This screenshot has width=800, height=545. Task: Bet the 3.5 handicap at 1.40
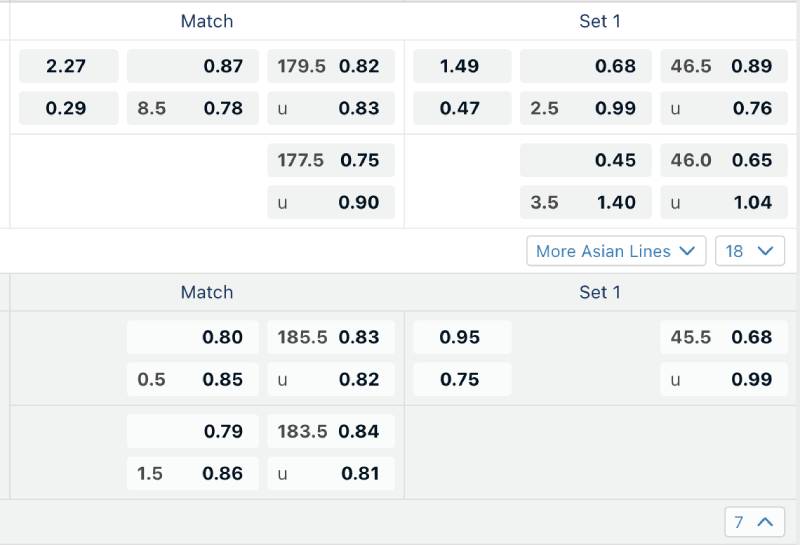pos(585,202)
